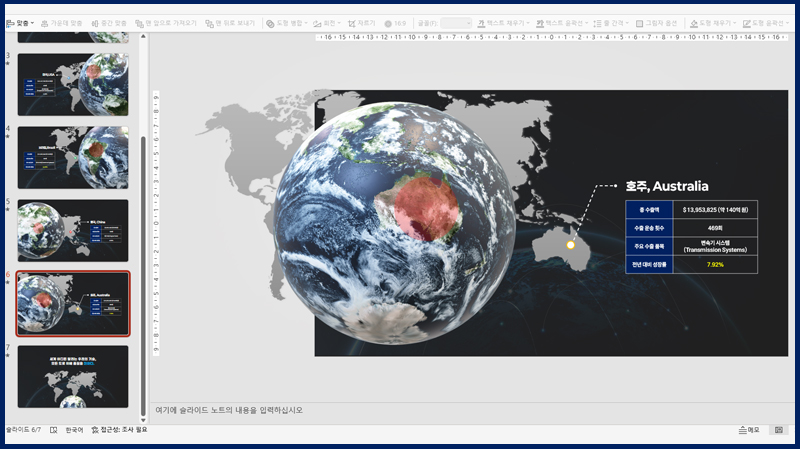Select slide 4 thumbnail in the panel

point(73,158)
